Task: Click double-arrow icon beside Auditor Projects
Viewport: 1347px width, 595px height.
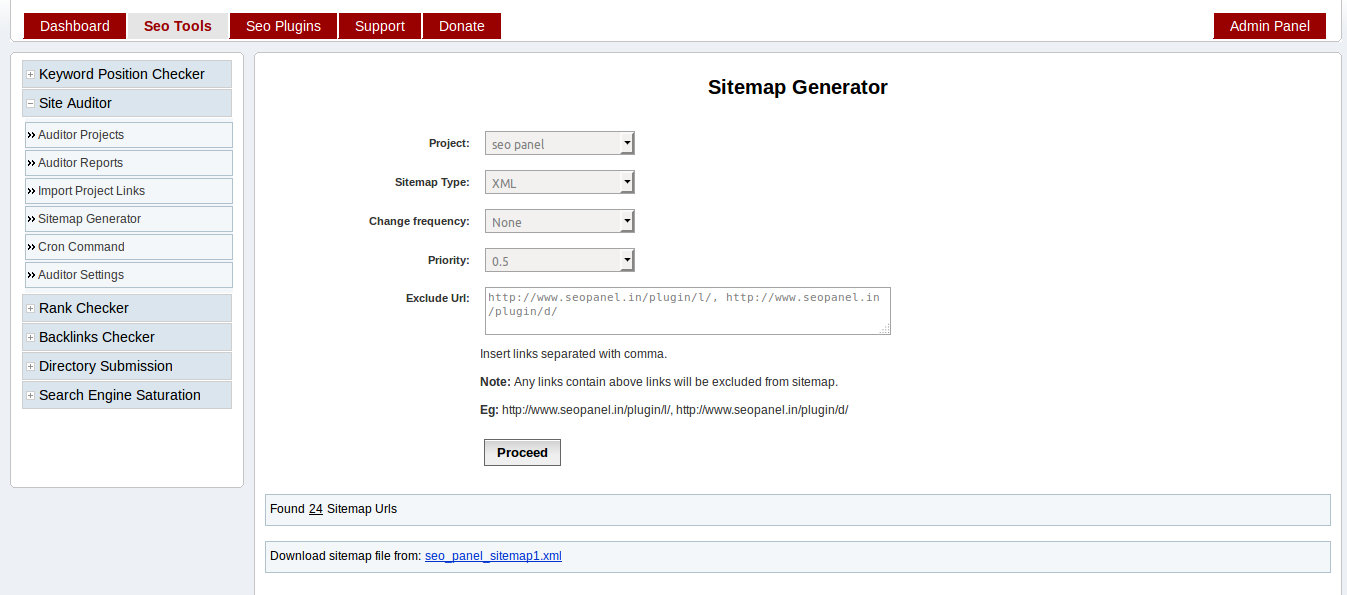Action: (31, 135)
